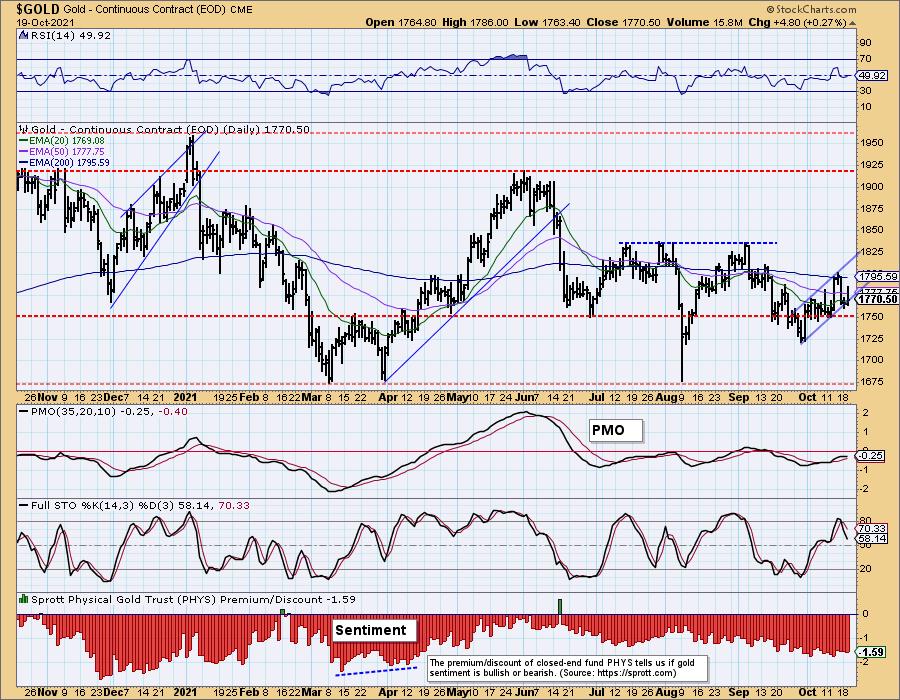Click the 2021 label on the price-panel date axis
900x700 pixels.
point(185,397)
